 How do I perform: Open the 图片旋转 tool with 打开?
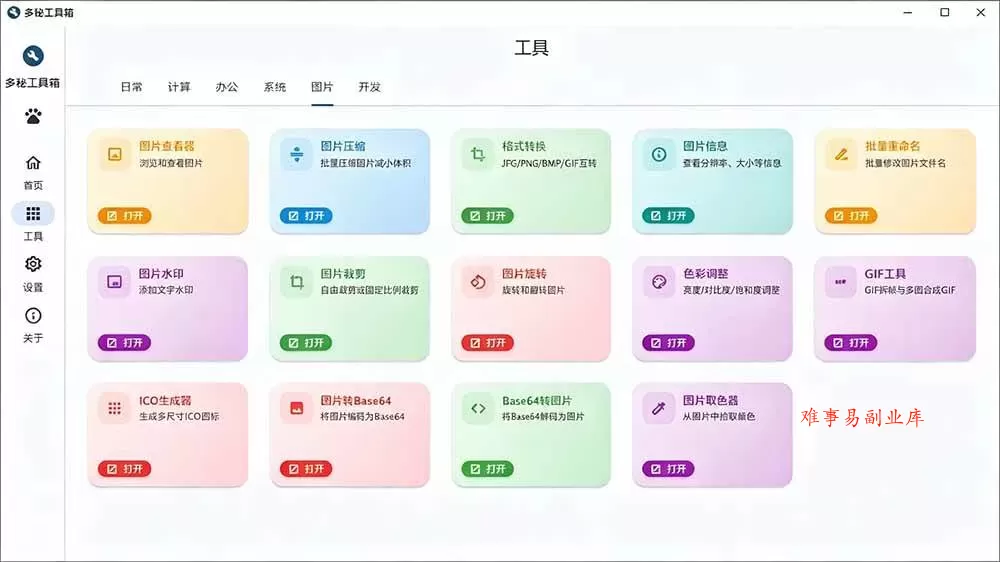[x=487, y=343]
